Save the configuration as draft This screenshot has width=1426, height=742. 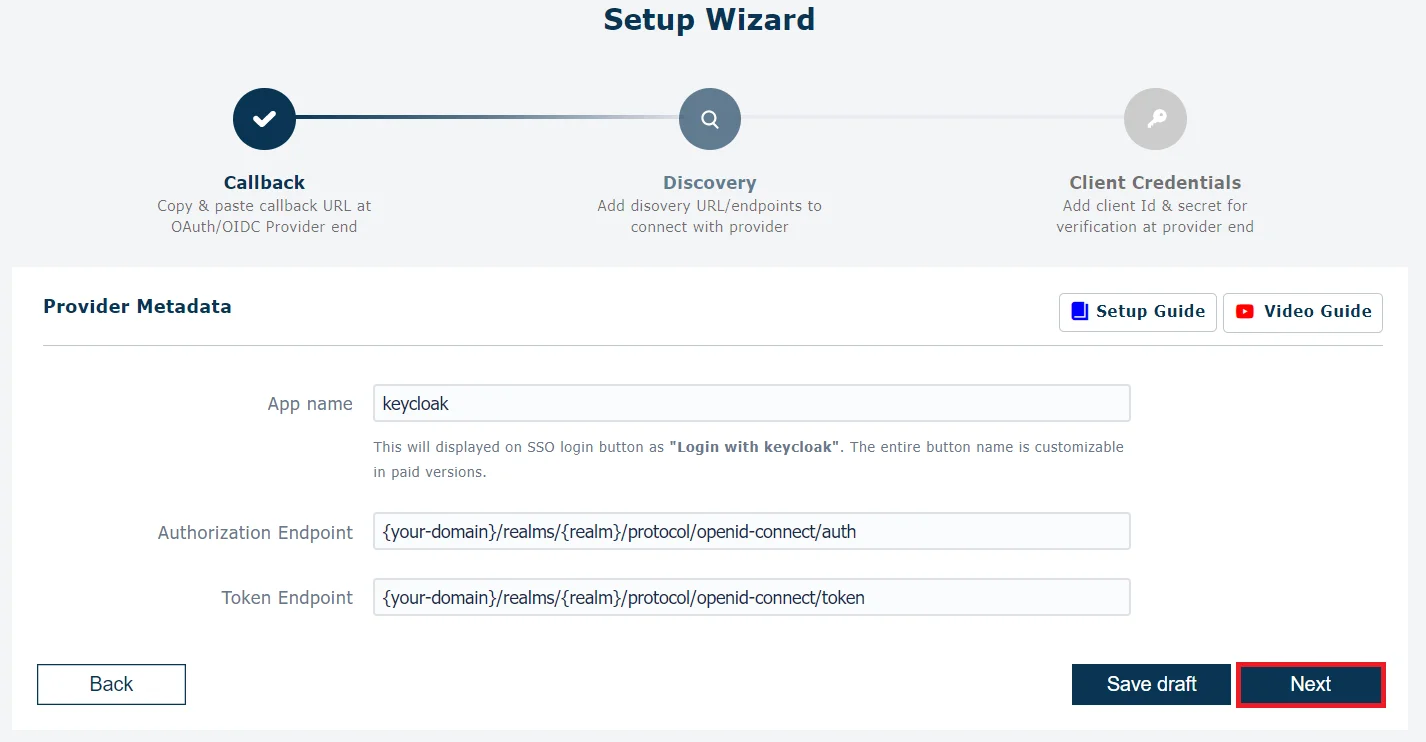coord(1151,684)
